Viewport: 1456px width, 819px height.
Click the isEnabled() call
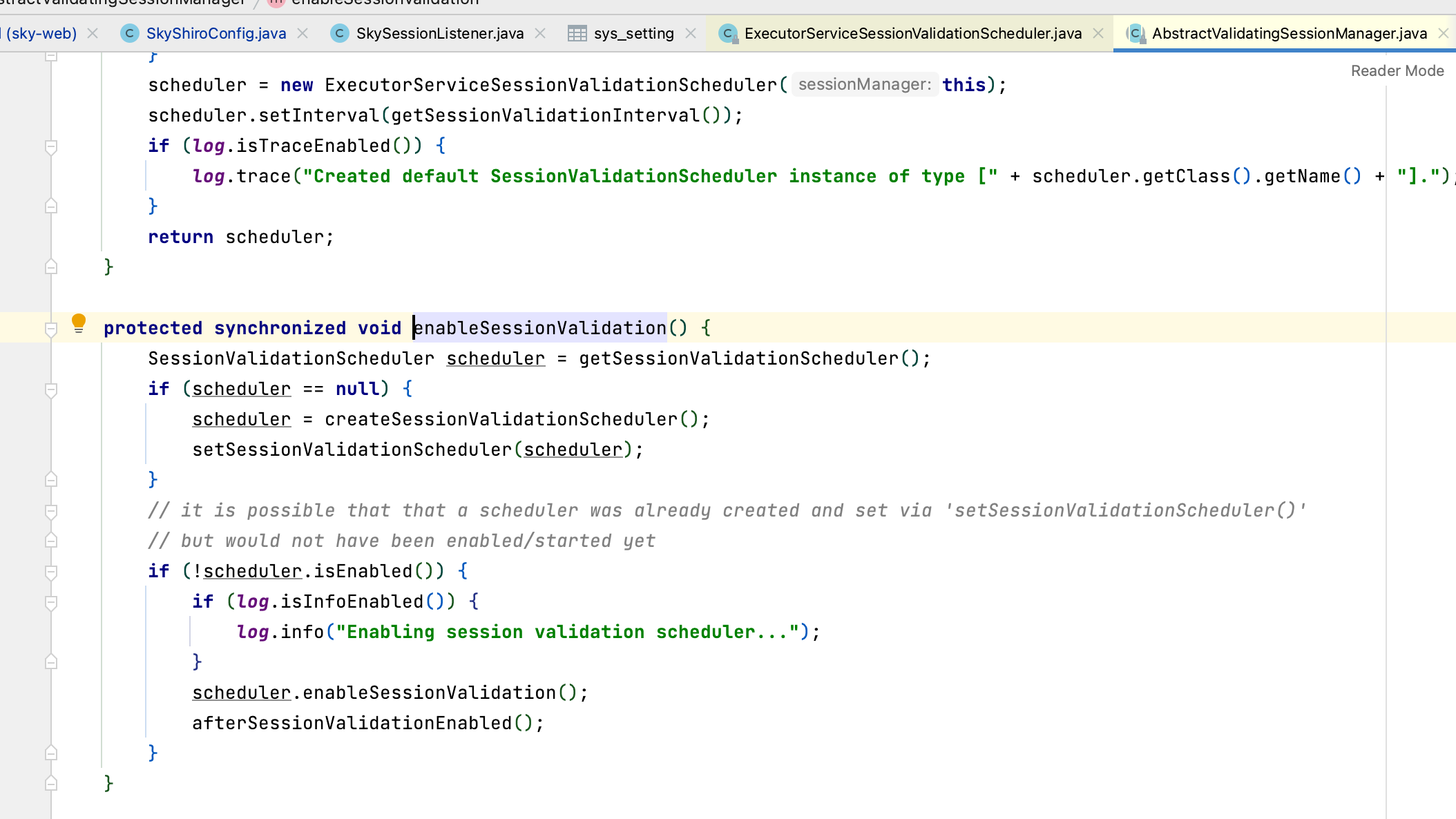click(374, 571)
